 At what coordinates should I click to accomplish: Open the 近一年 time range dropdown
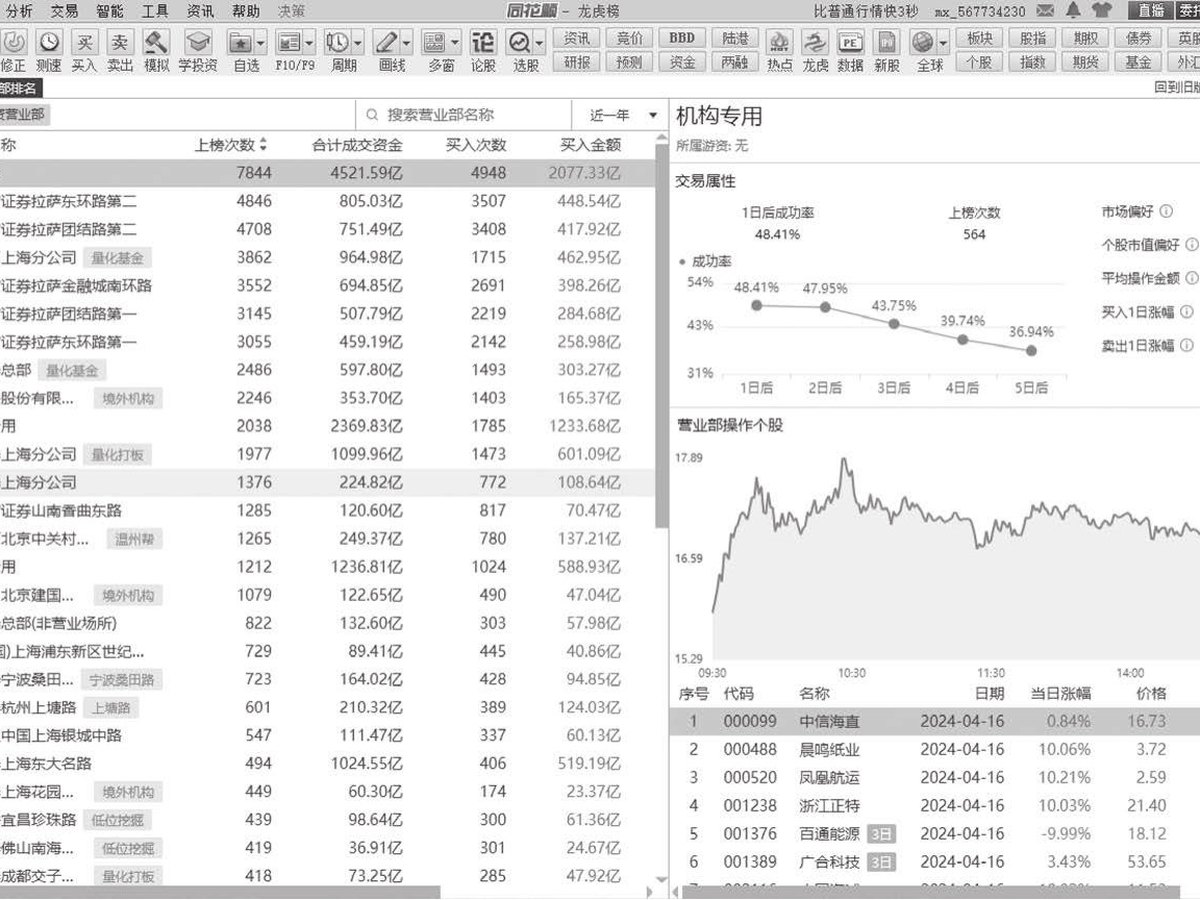pos(621,115)
